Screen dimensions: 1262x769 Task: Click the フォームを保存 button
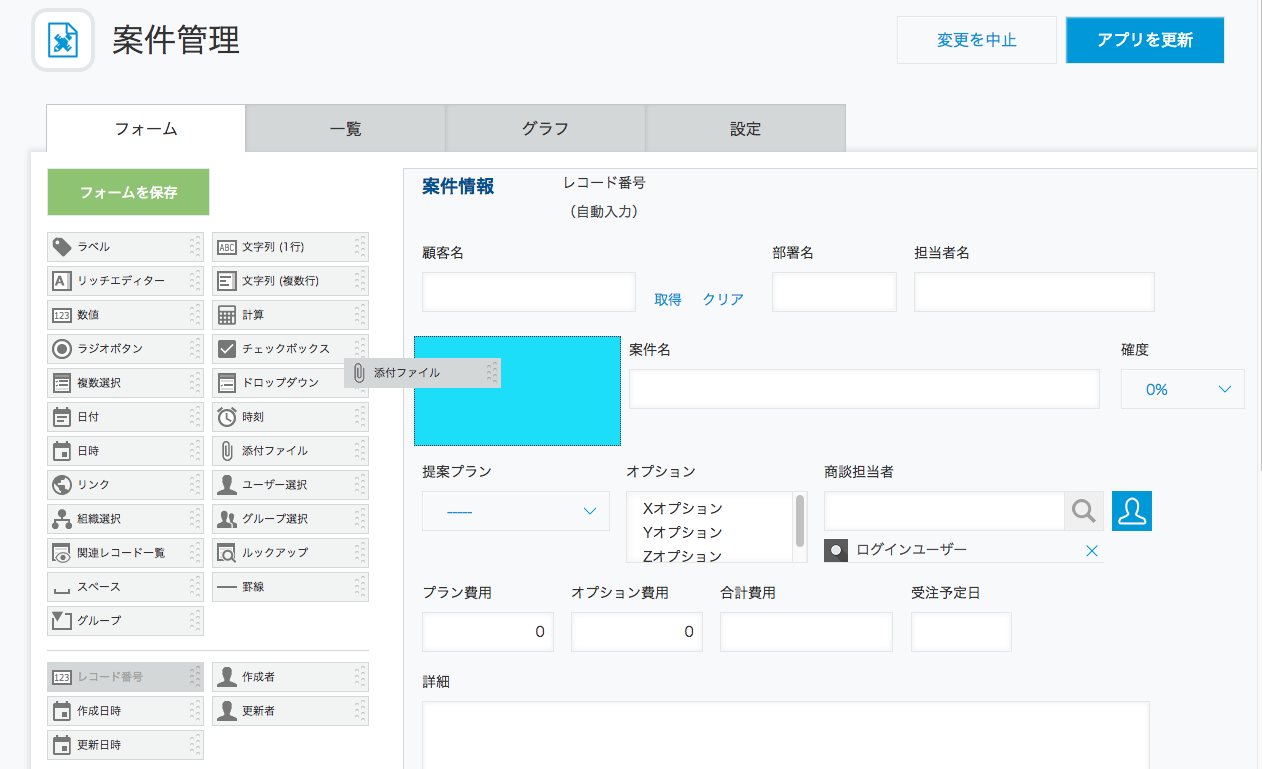point(128,192)
